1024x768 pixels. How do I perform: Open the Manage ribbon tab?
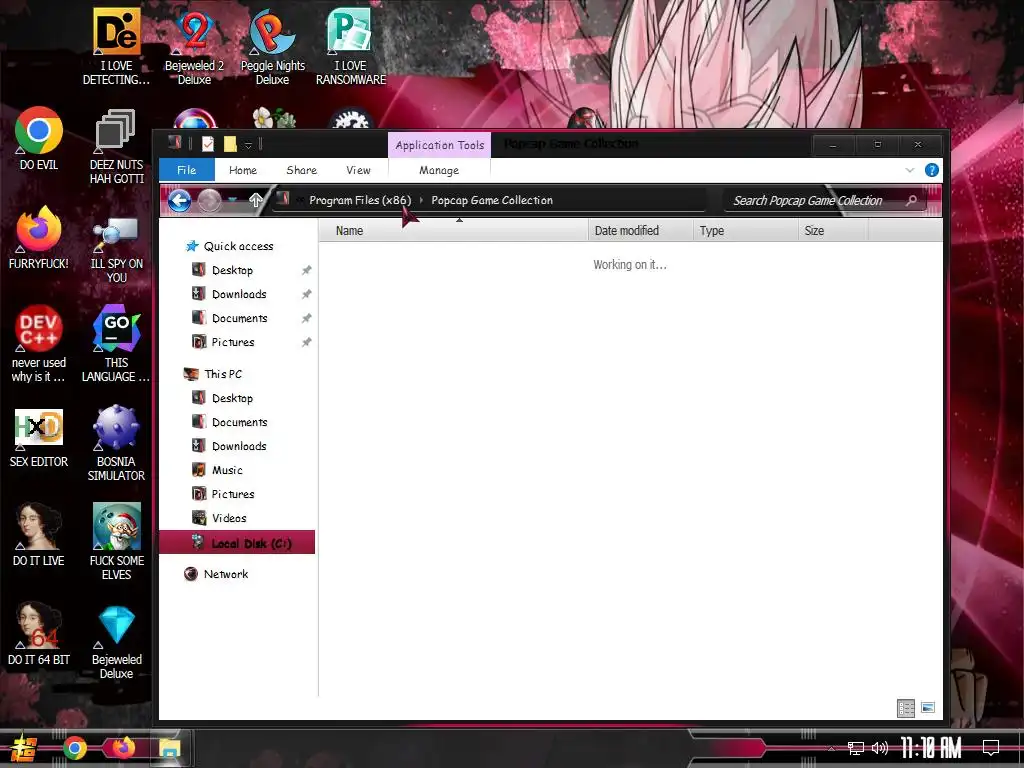[x=439, y=170]
